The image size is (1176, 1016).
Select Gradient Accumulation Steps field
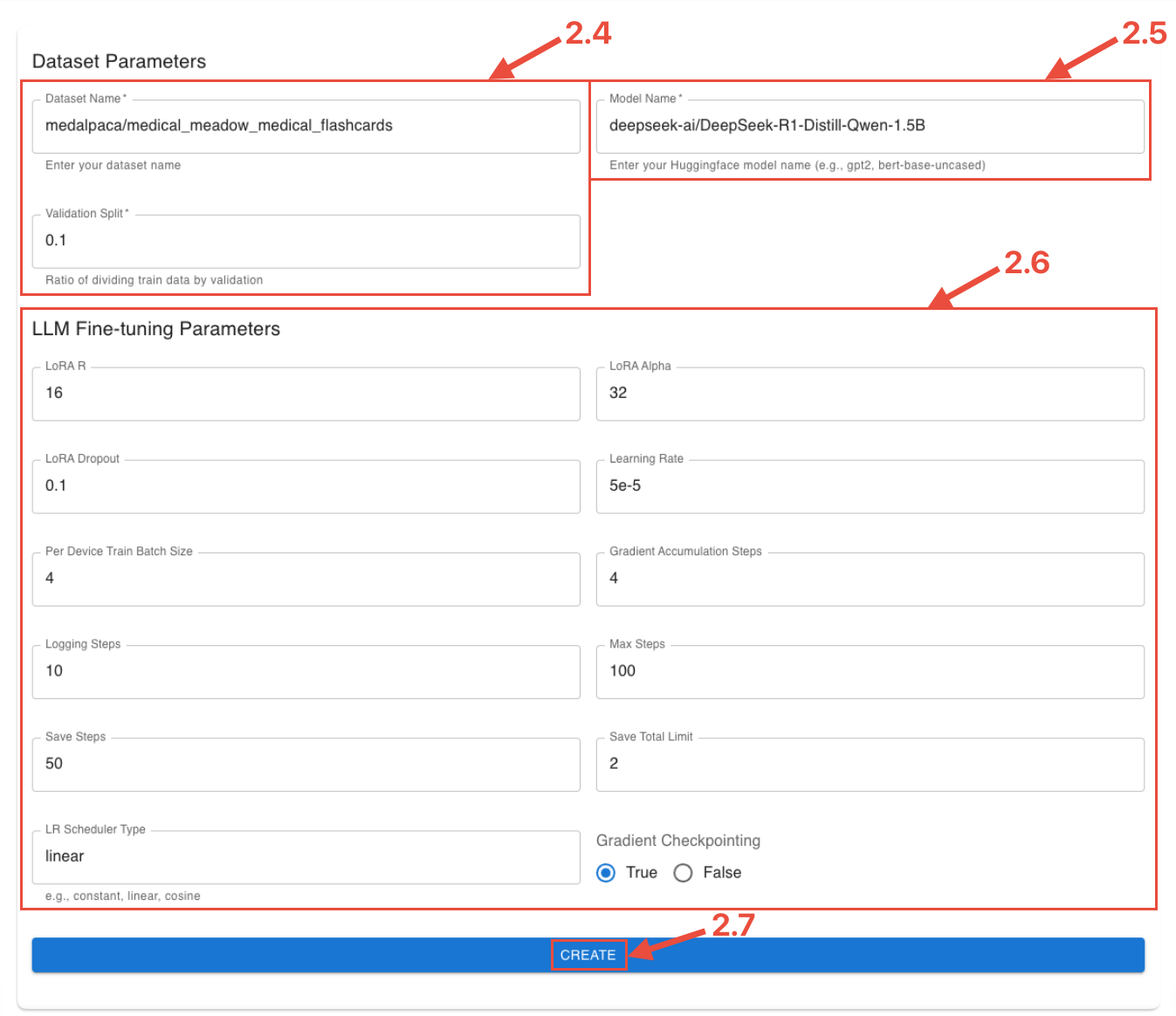pos(869,579)
